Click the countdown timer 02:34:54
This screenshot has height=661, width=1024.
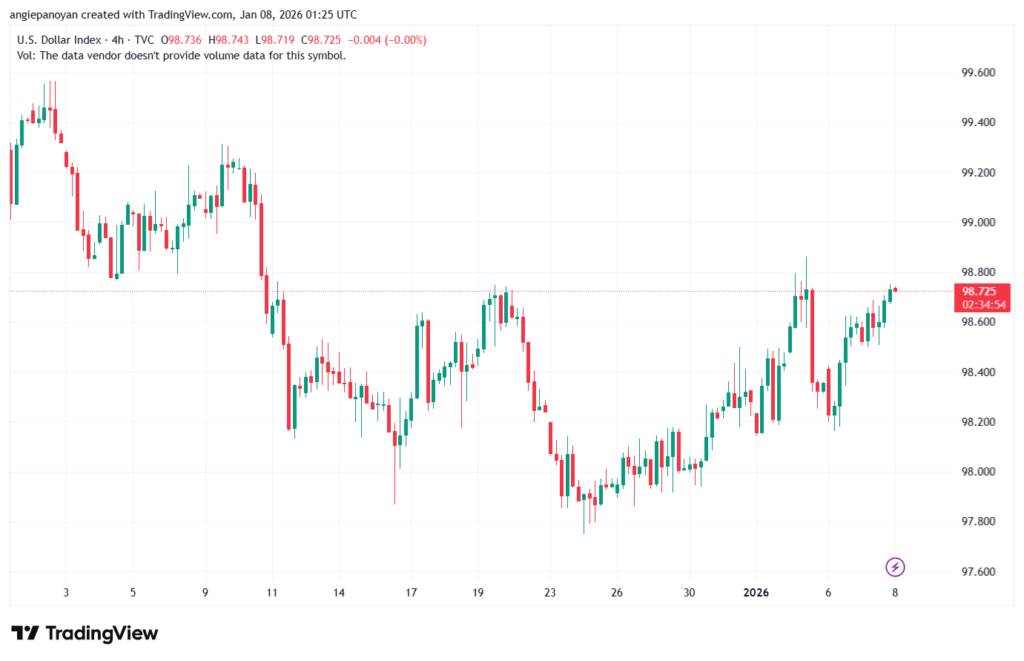pyautogui.click(x=983, y=303)
